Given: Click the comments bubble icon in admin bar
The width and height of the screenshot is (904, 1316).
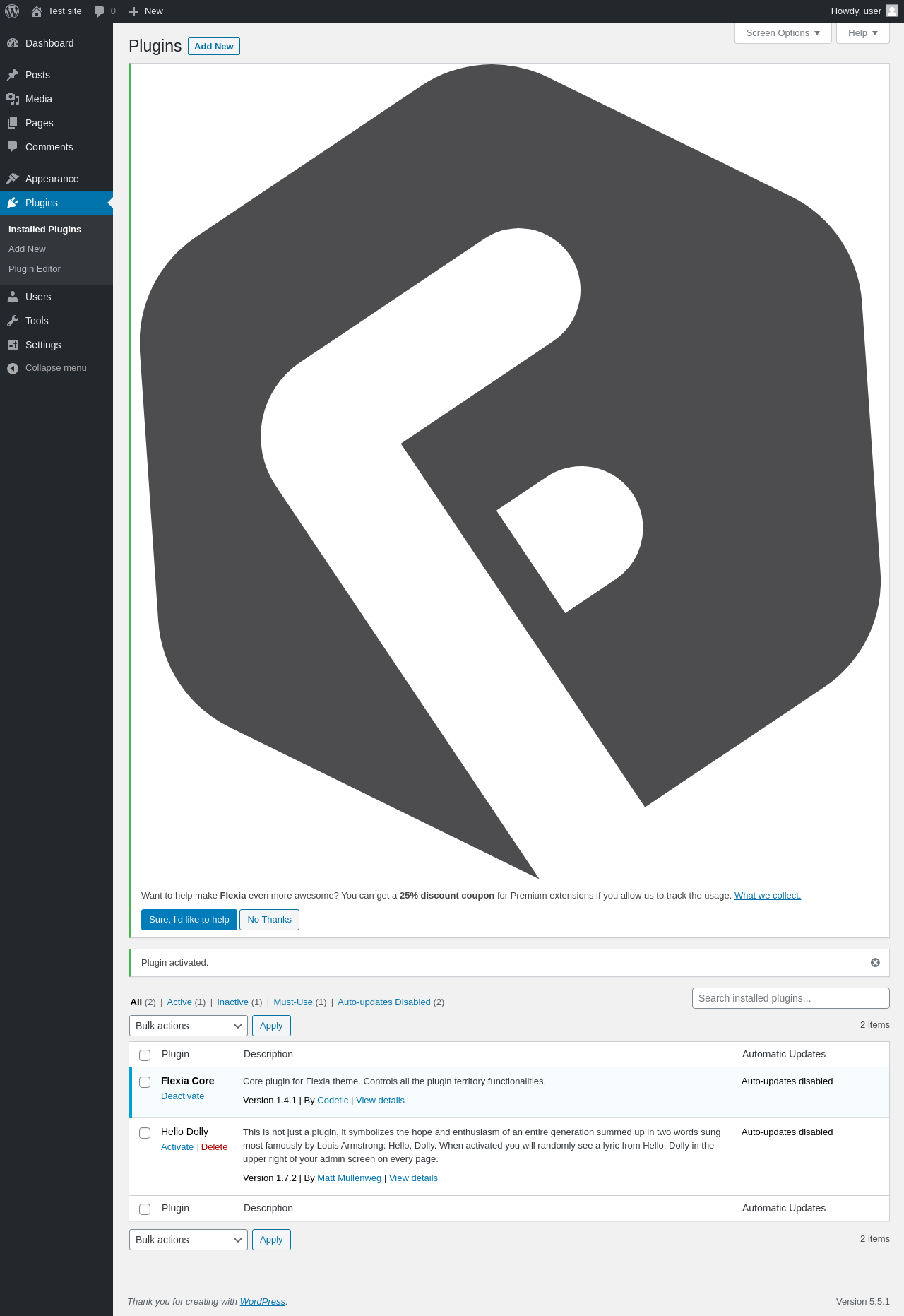Looking at the screenshot, I should pos(99,11).
